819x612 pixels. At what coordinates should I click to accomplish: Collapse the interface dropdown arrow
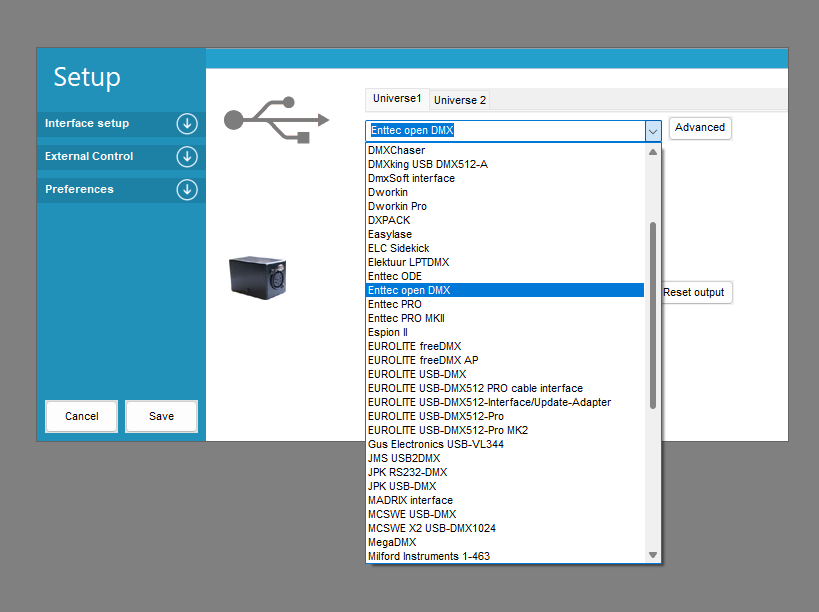[x=652, y=130]
